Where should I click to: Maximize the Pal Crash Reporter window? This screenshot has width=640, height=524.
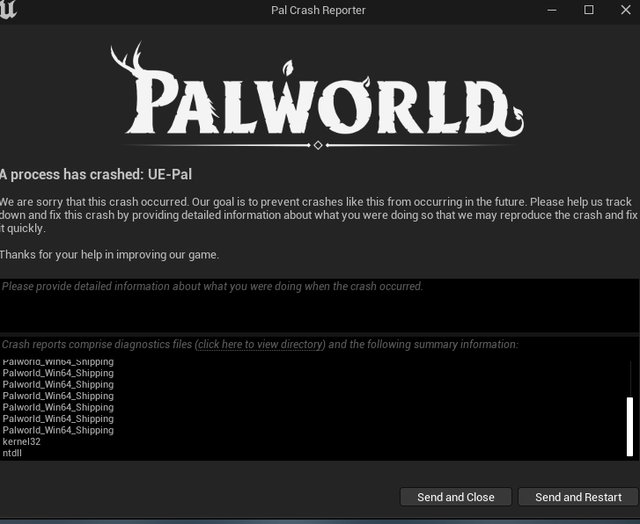[589, 10]
